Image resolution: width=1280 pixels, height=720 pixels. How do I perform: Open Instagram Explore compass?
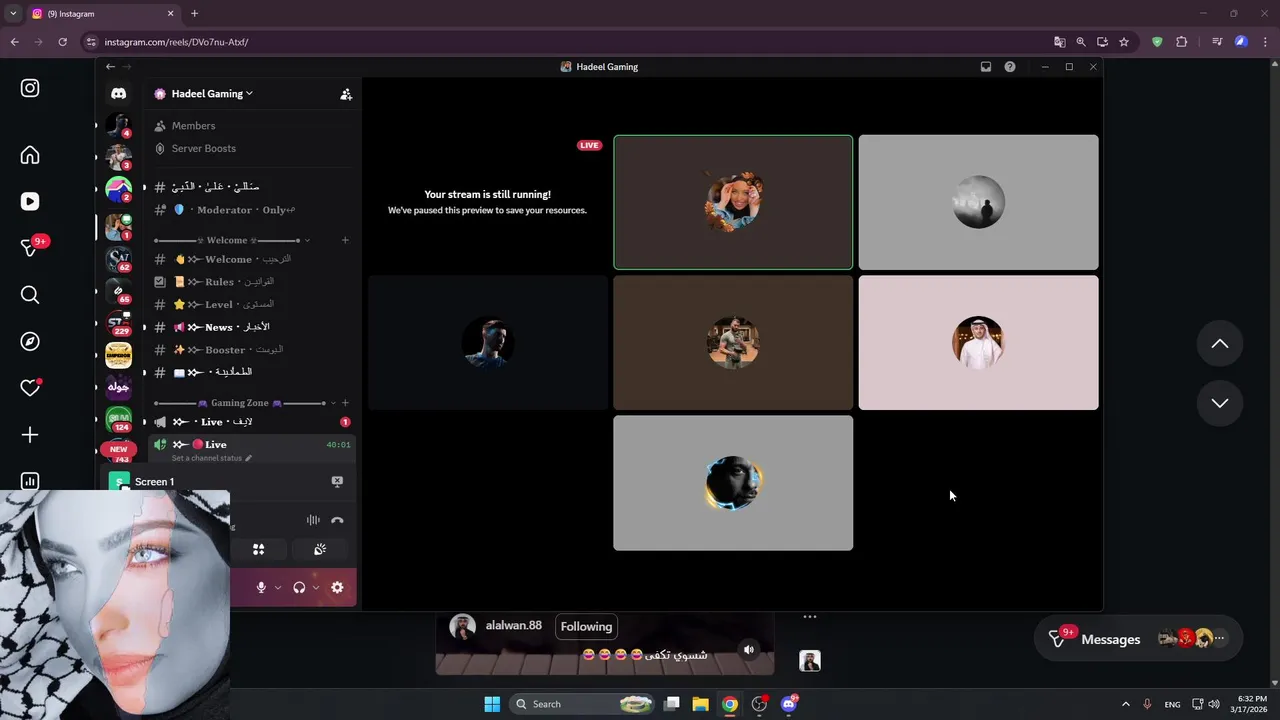point(30,341)
